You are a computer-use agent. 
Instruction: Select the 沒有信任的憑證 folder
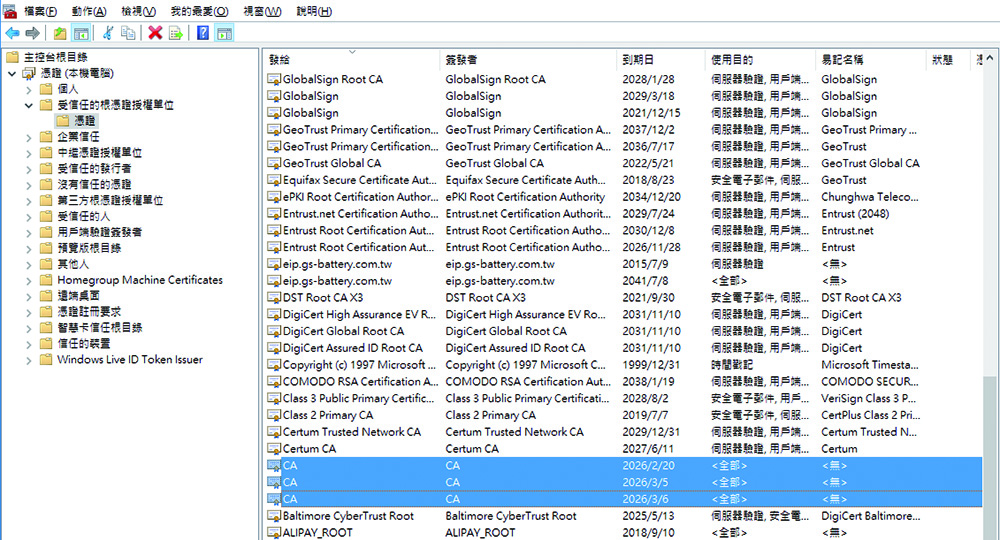(x=94, y=184)
